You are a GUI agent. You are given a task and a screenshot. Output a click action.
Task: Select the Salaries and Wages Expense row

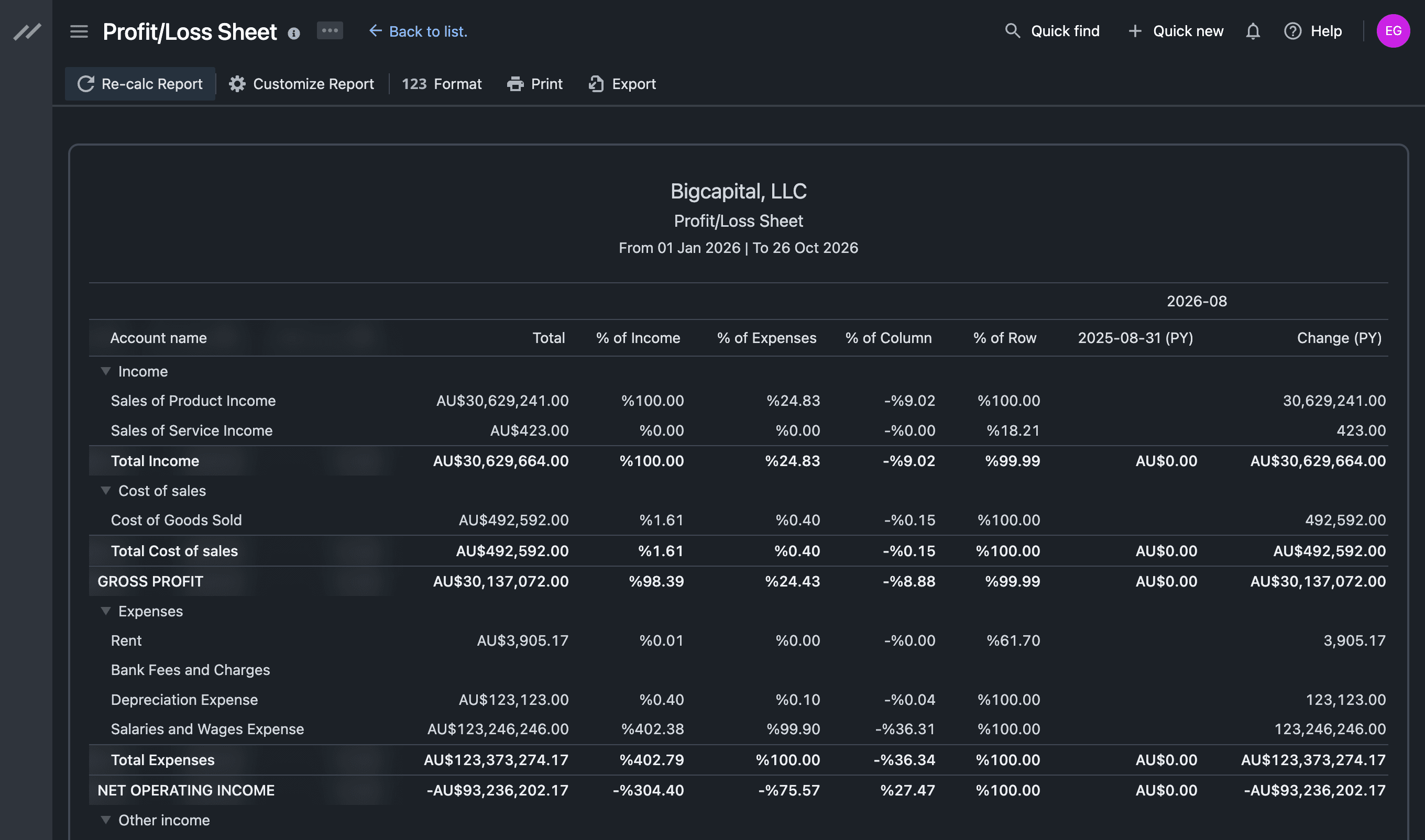[x=738, y=729]
